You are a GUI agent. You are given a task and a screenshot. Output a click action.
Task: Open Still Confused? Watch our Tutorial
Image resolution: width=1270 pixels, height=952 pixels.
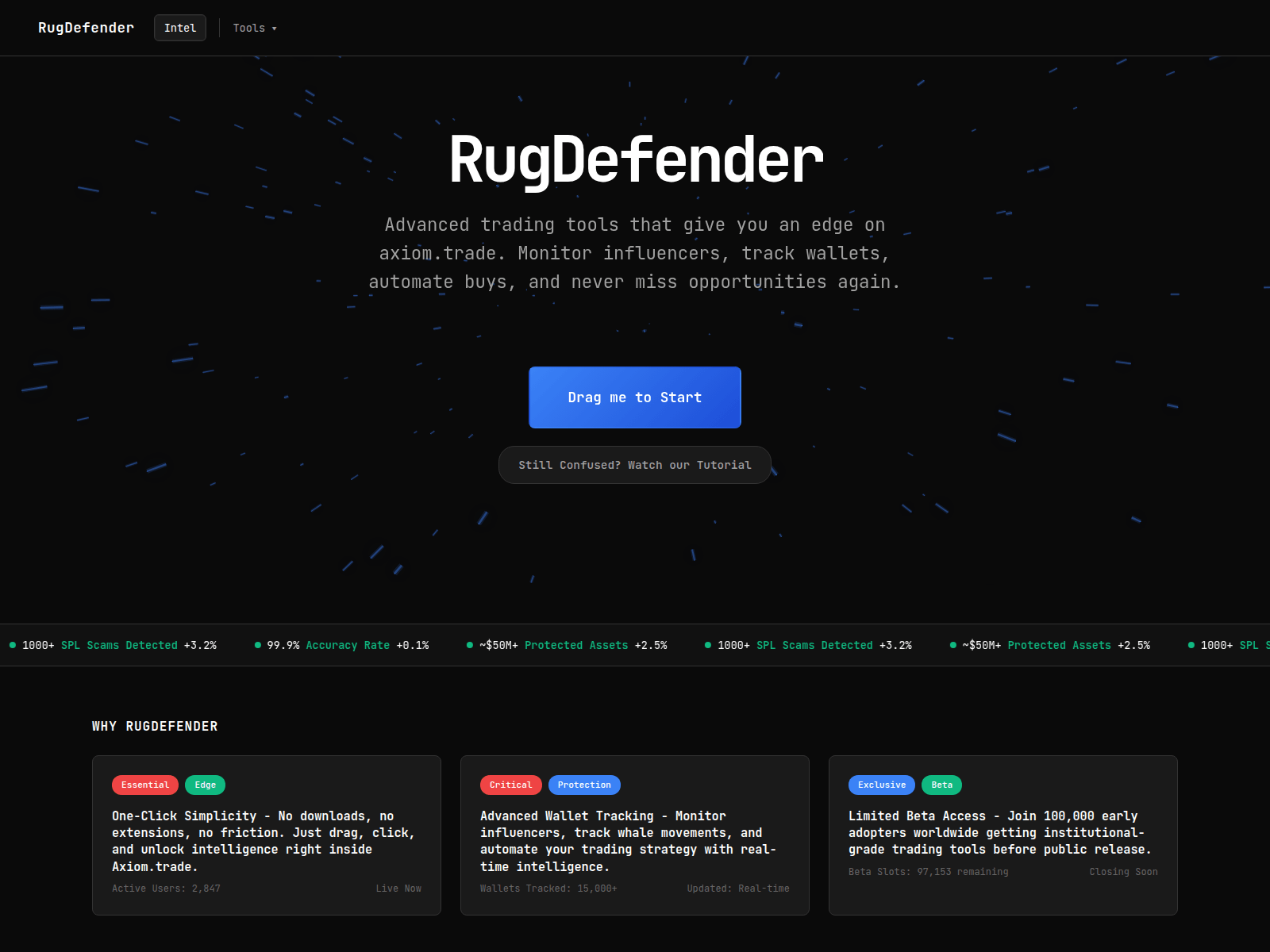tap(634, 465)
